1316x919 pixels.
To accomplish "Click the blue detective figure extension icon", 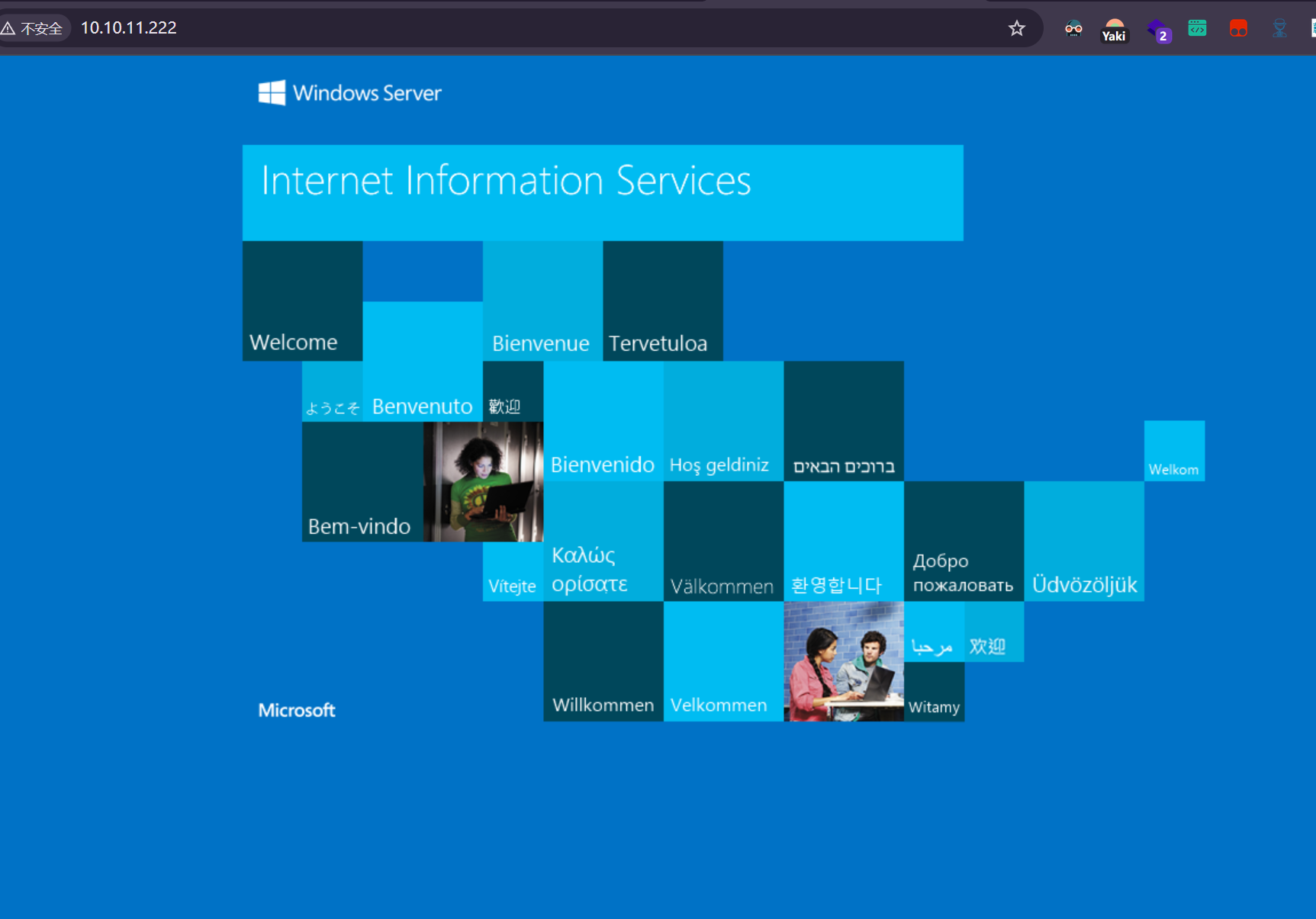I will pos(1279,29).
